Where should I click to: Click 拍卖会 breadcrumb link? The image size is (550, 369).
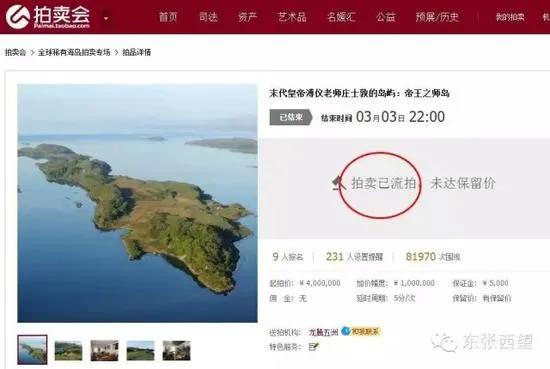click(15, 52)
